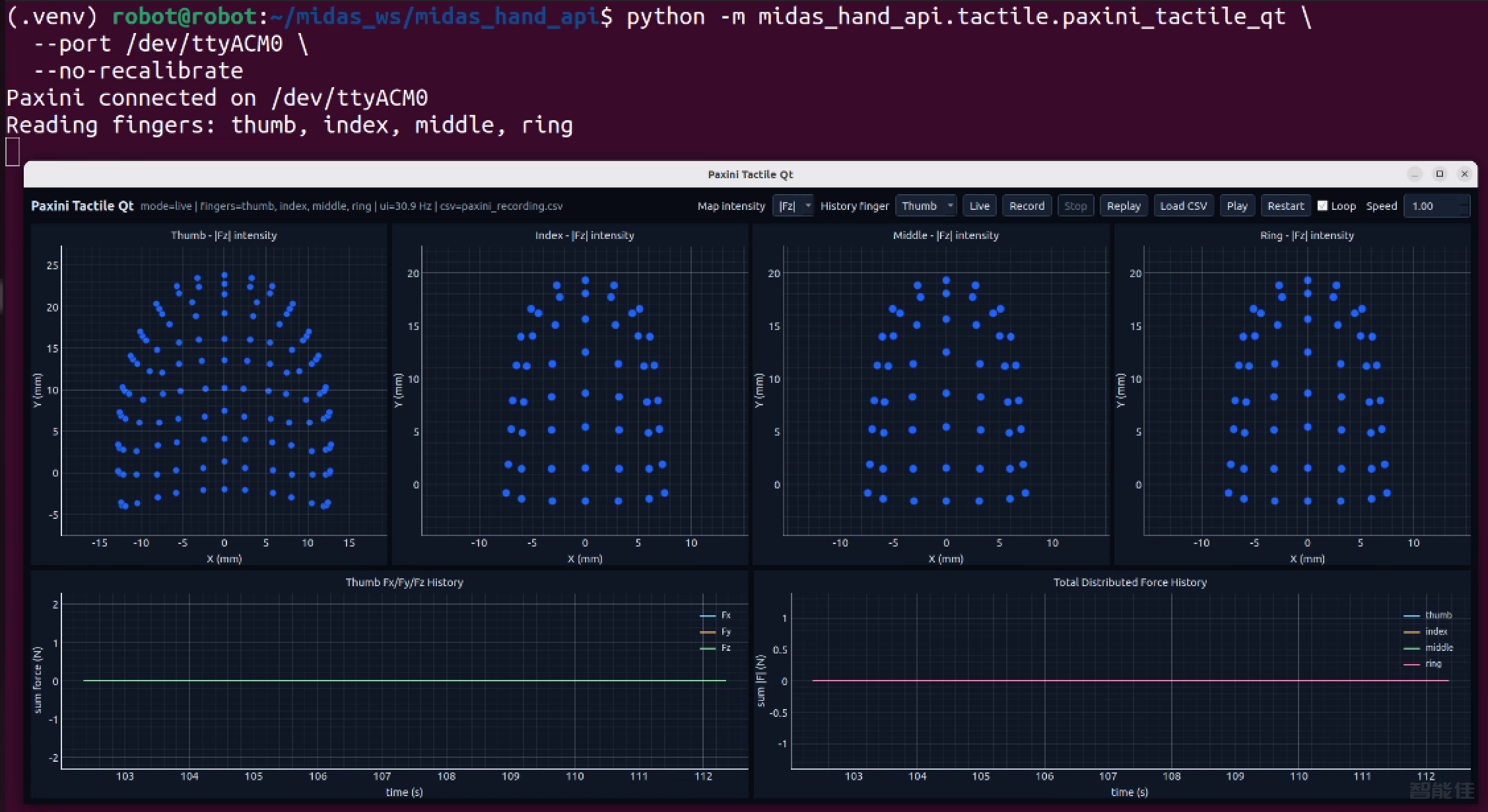Click the 'Index - |Fz| intensity' plot title
The height and width of the screenshot is (812, 1488).
coord(584,235)
